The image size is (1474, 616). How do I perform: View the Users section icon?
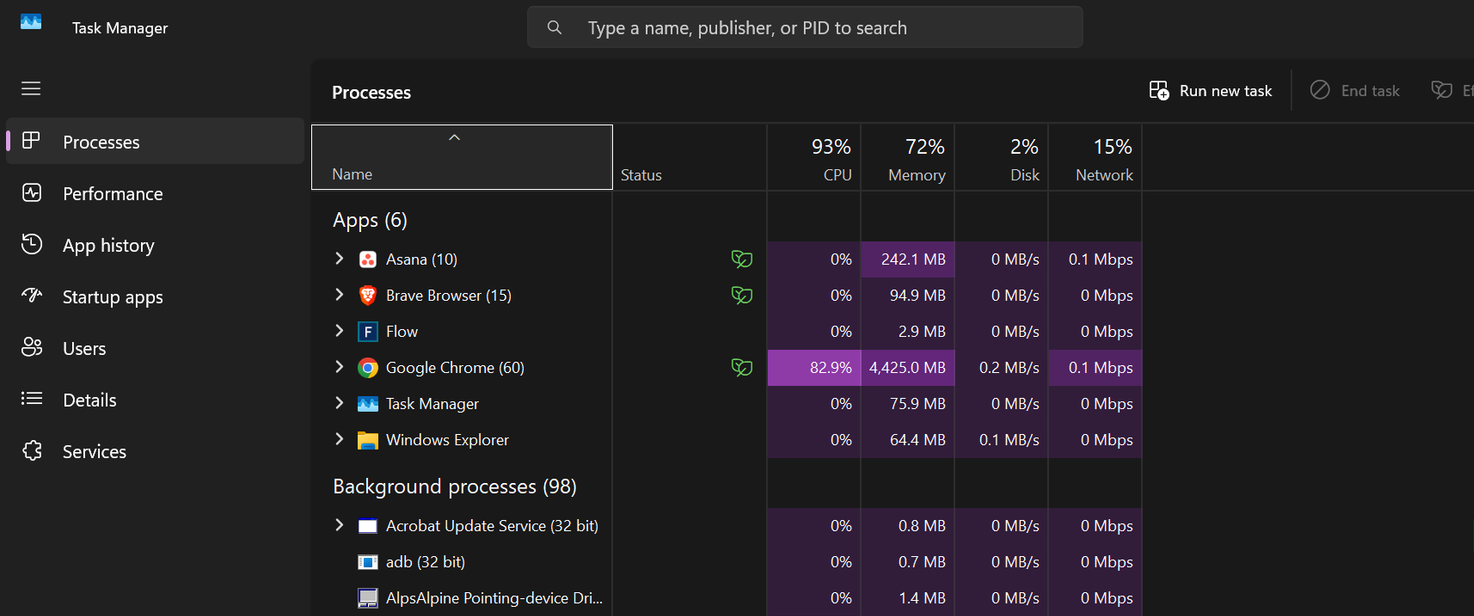coord(31,348)
